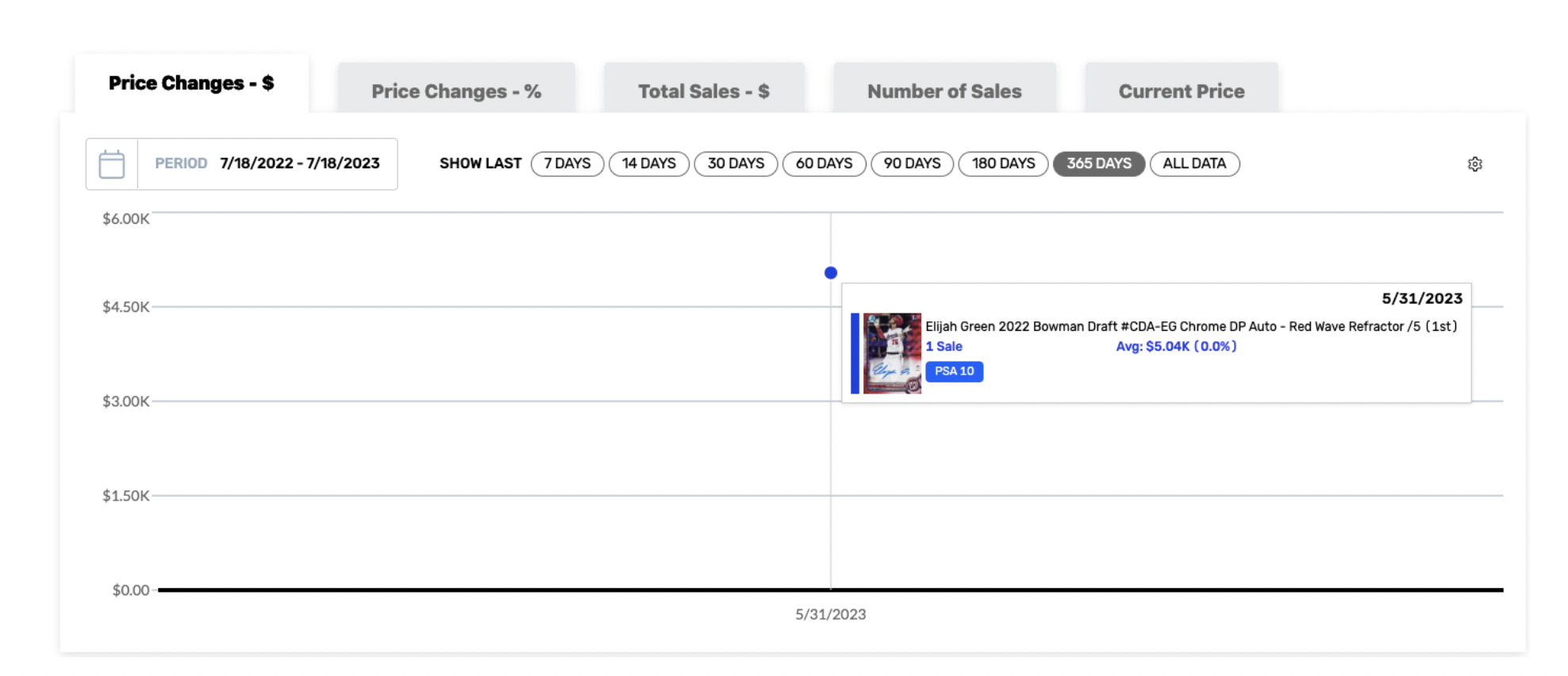The image size is (1568, 676).
Task: Set range to 90 DAYS
Action: coord(912,163)
